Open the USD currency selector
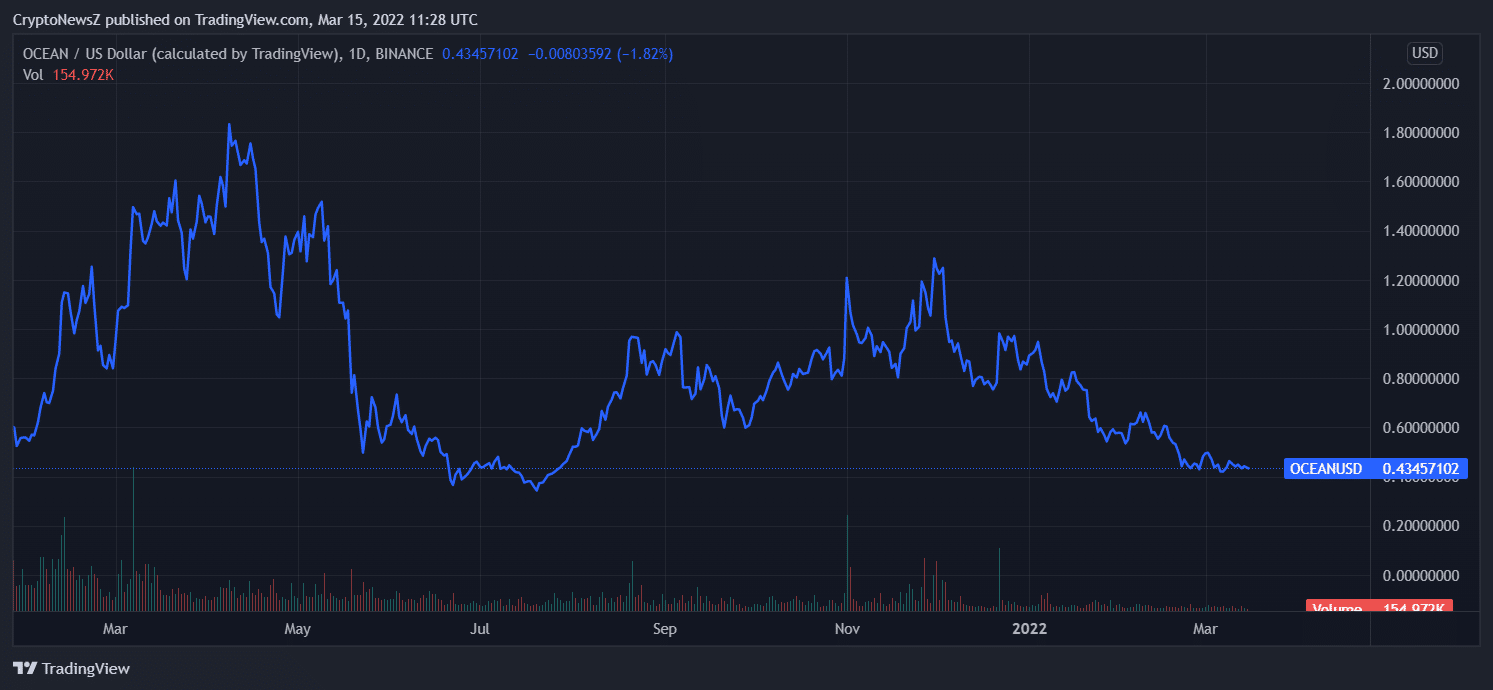This screenshot has height=690, width=1493. click(1424, 53)
